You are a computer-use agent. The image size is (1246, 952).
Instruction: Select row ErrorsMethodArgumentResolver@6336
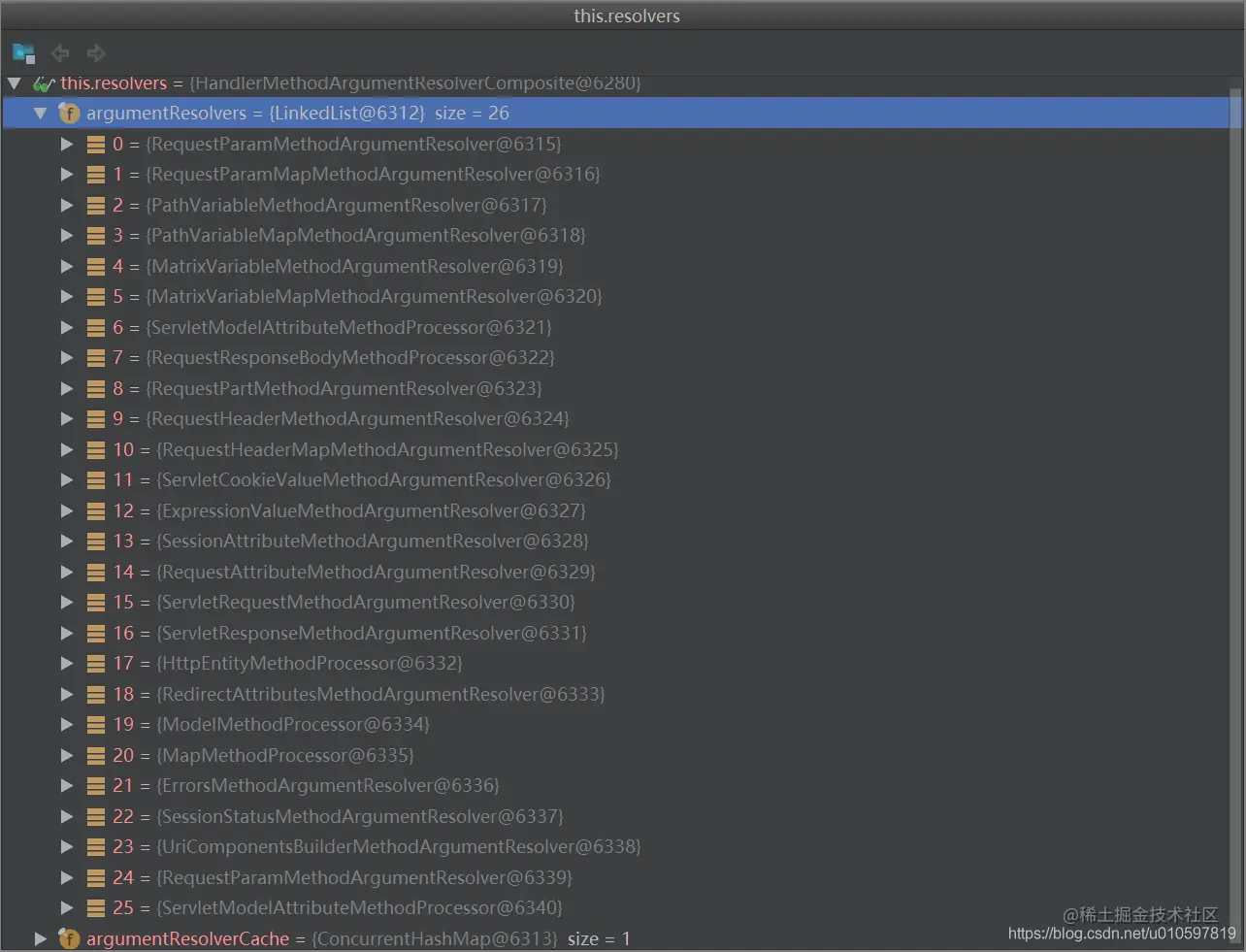click(615, 786)
